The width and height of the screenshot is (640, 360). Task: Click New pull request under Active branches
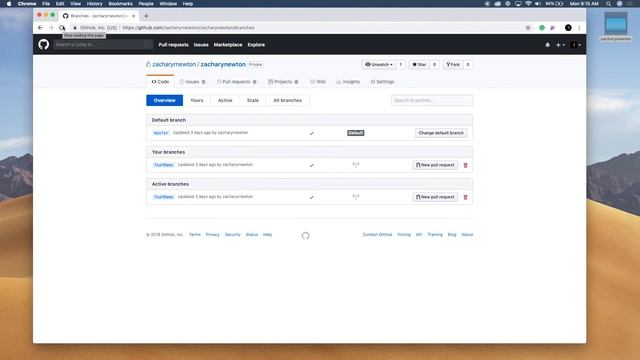[x=435, y=197]
